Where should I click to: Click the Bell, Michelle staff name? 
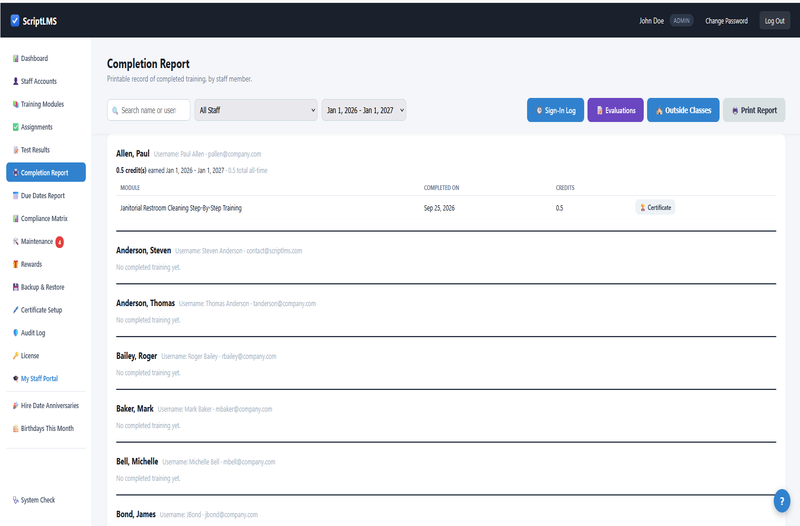pyautogui.click(x=137, y=461)
